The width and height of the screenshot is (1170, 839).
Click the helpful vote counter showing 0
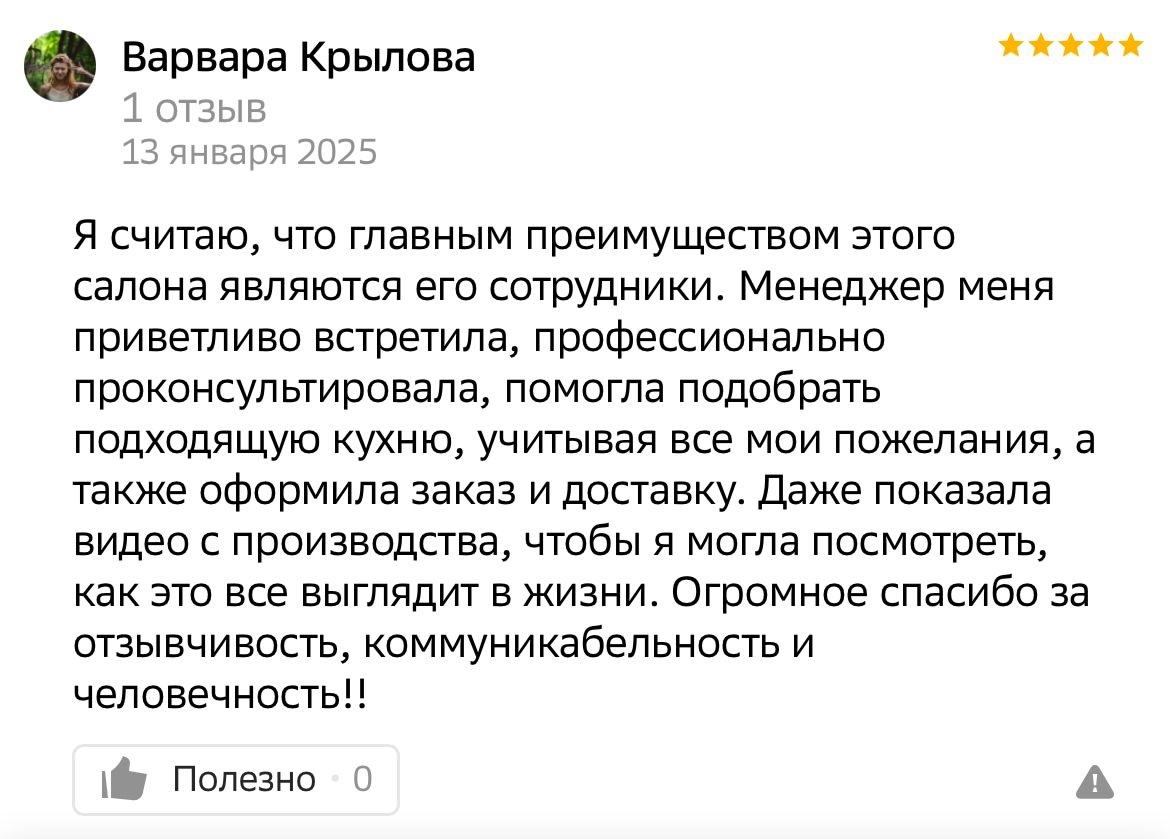tap(362, 779)
